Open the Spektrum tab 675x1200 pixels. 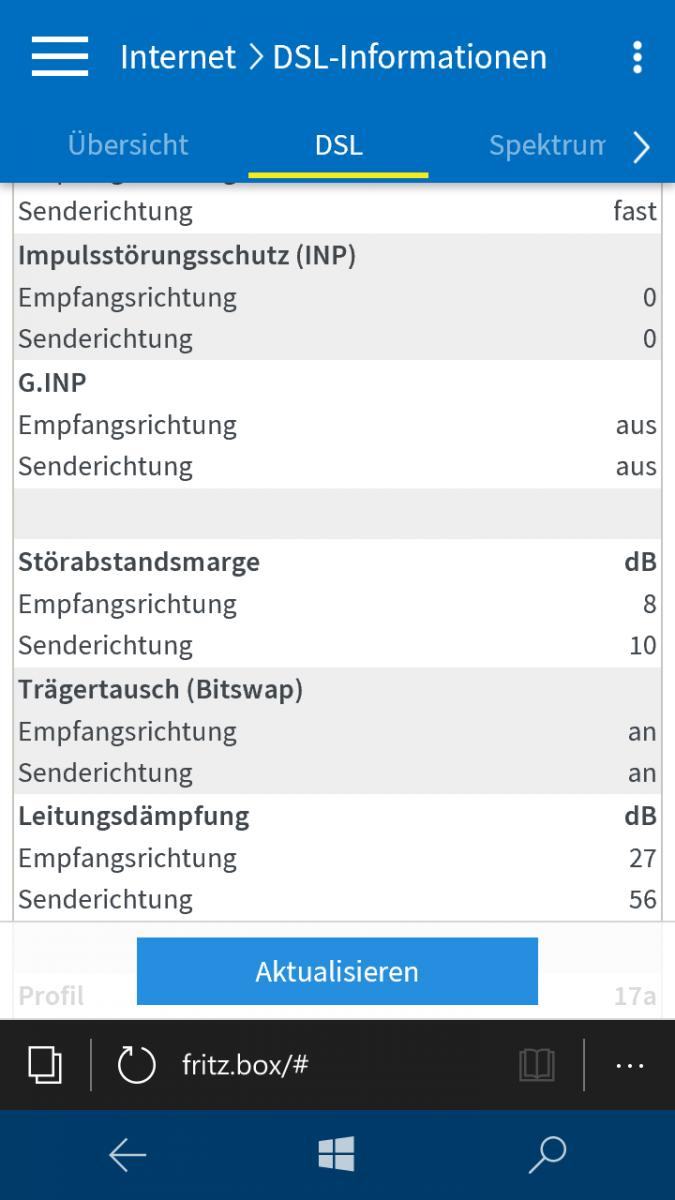547,144
